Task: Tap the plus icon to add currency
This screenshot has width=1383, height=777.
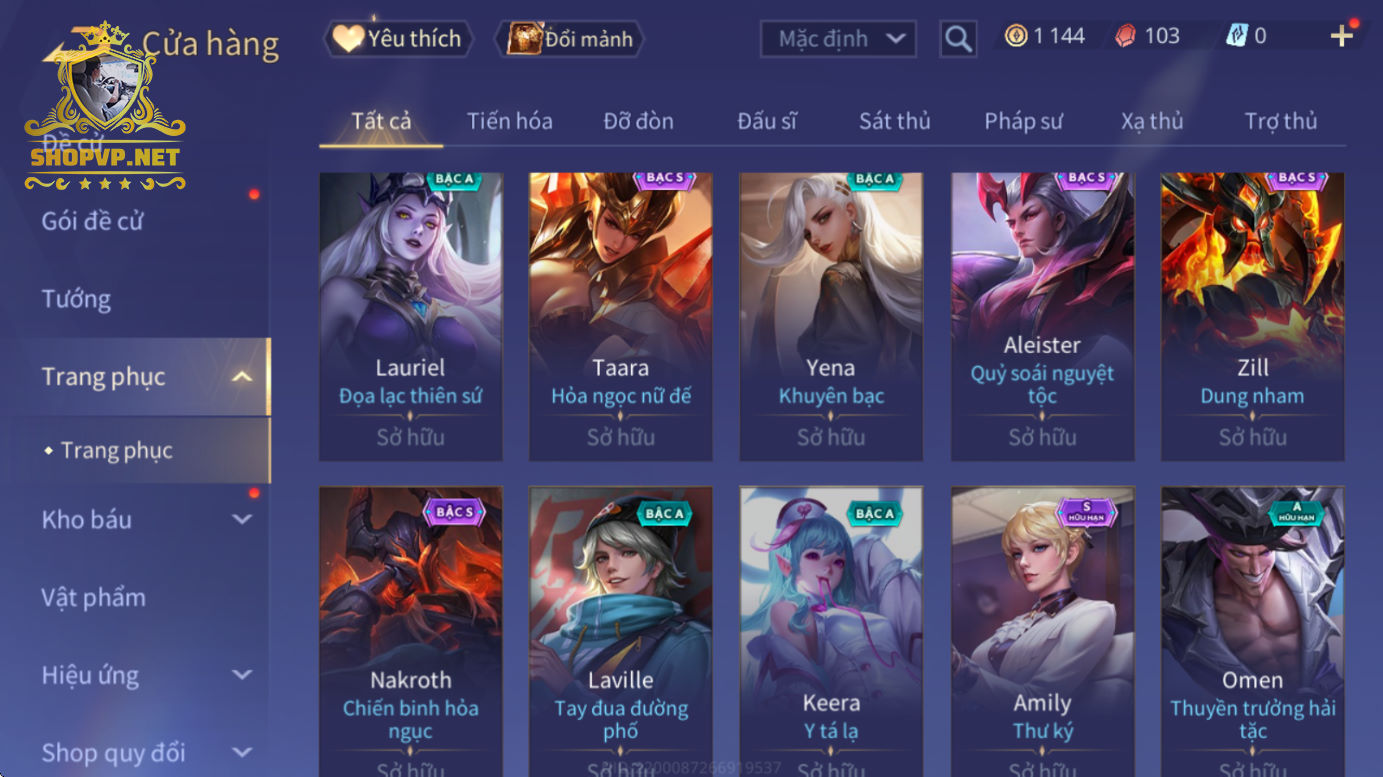Action: click(x=1341, y=36)
